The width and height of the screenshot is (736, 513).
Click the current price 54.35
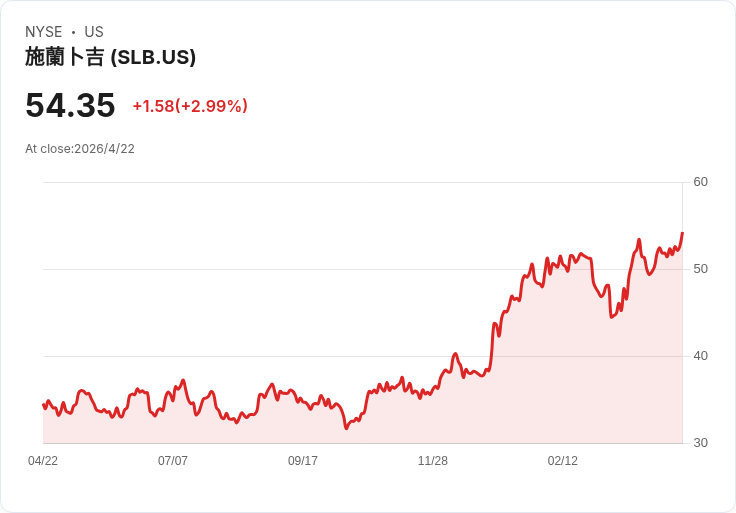pyautogui.click(x=70, y=105)
